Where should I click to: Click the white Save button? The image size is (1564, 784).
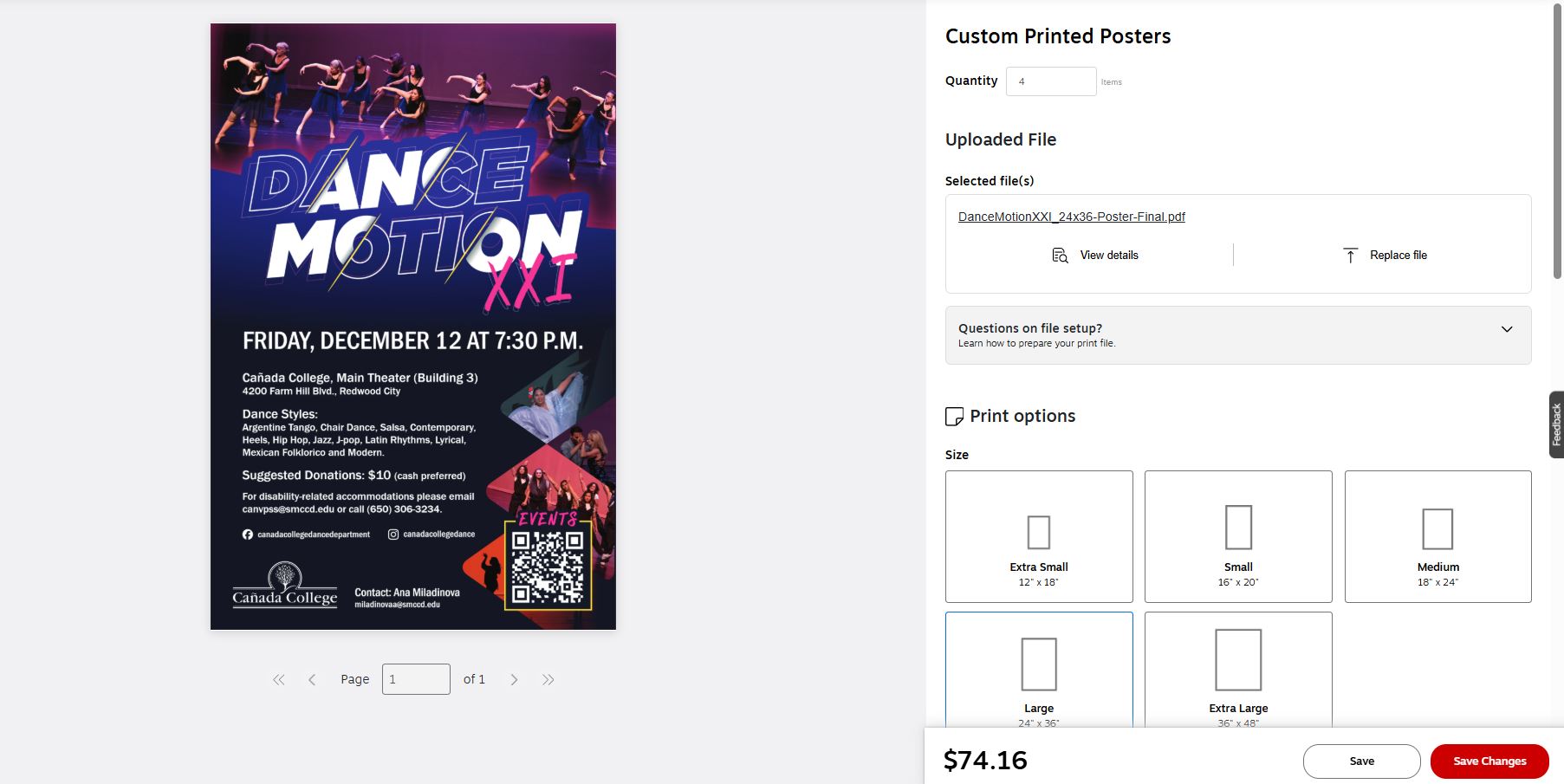1362,761
